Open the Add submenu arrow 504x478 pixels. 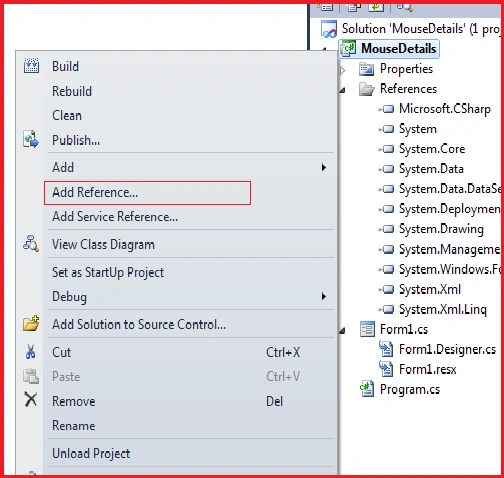[x=323, y=167]
